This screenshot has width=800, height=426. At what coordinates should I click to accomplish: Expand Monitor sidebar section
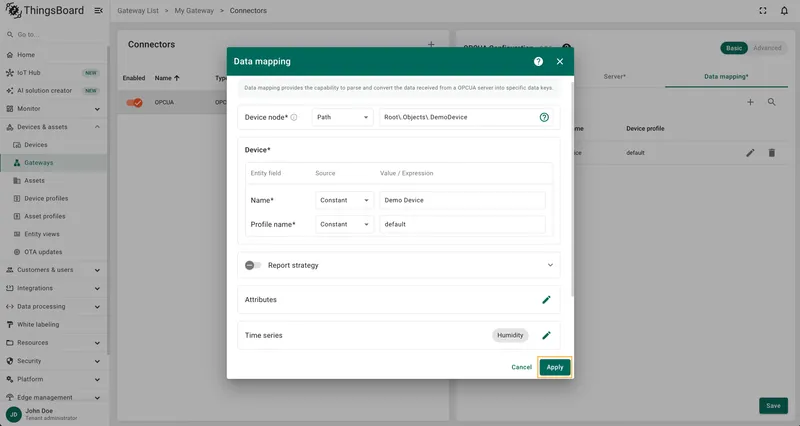(x=54, y=109)
